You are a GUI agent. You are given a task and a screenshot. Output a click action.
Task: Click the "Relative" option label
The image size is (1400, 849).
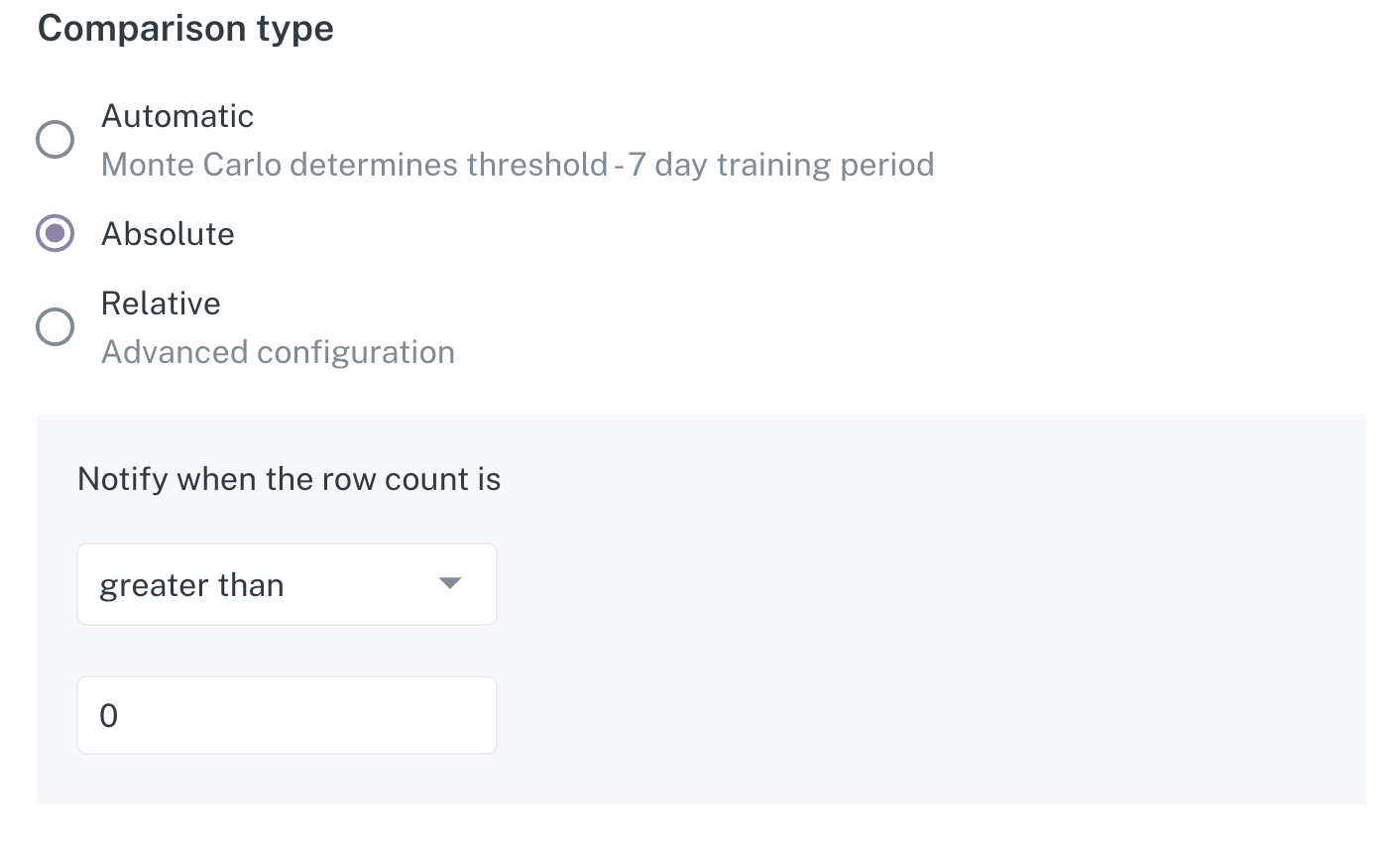point(161,303)
